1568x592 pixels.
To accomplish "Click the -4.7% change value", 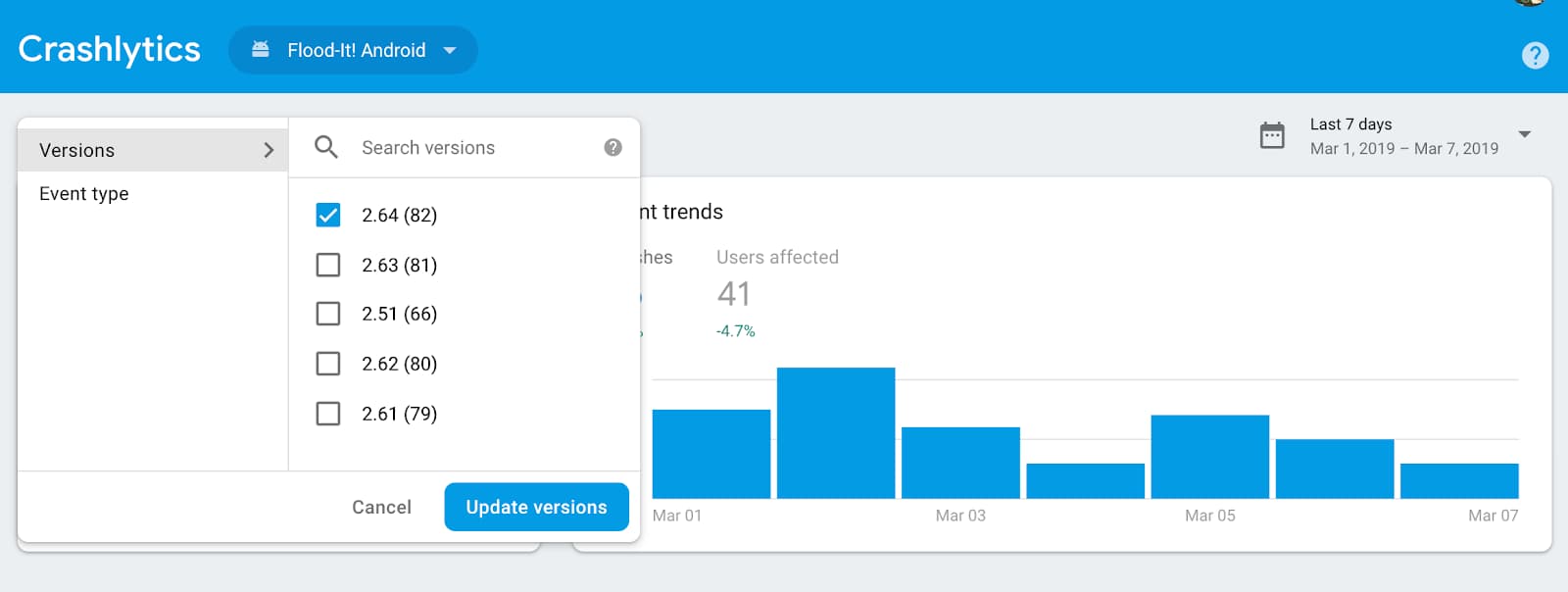I will point(736,331).
